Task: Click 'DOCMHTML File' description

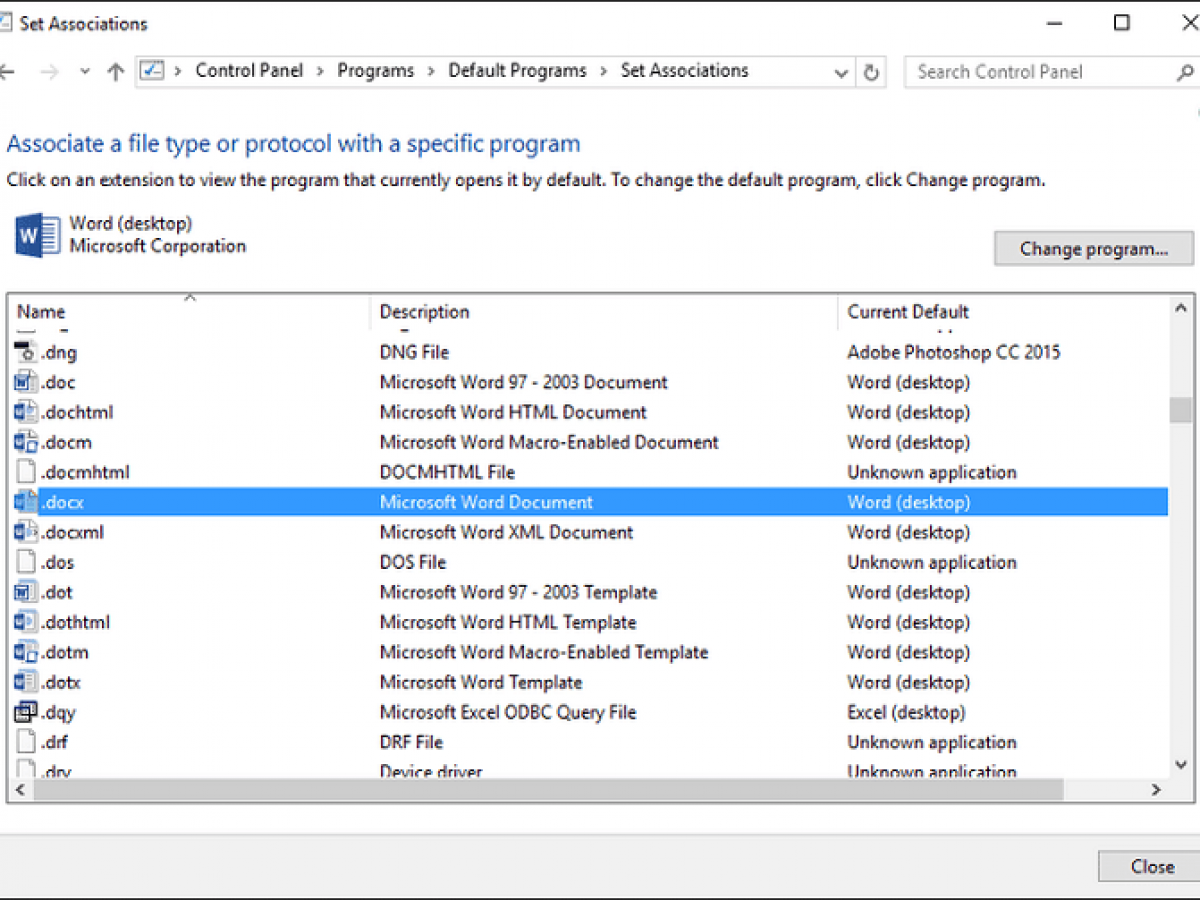Action: click(447, 472)
